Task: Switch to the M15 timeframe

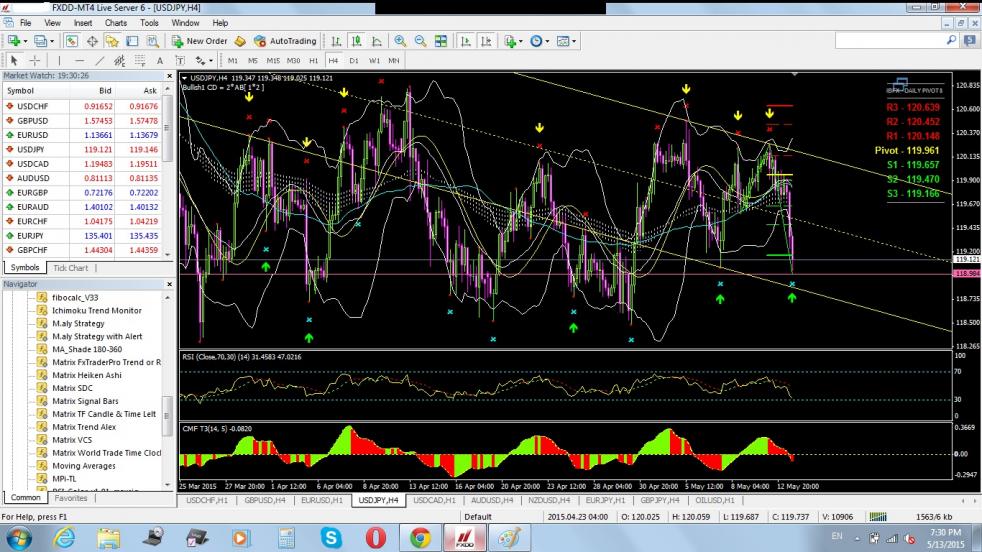Action: 272,60
